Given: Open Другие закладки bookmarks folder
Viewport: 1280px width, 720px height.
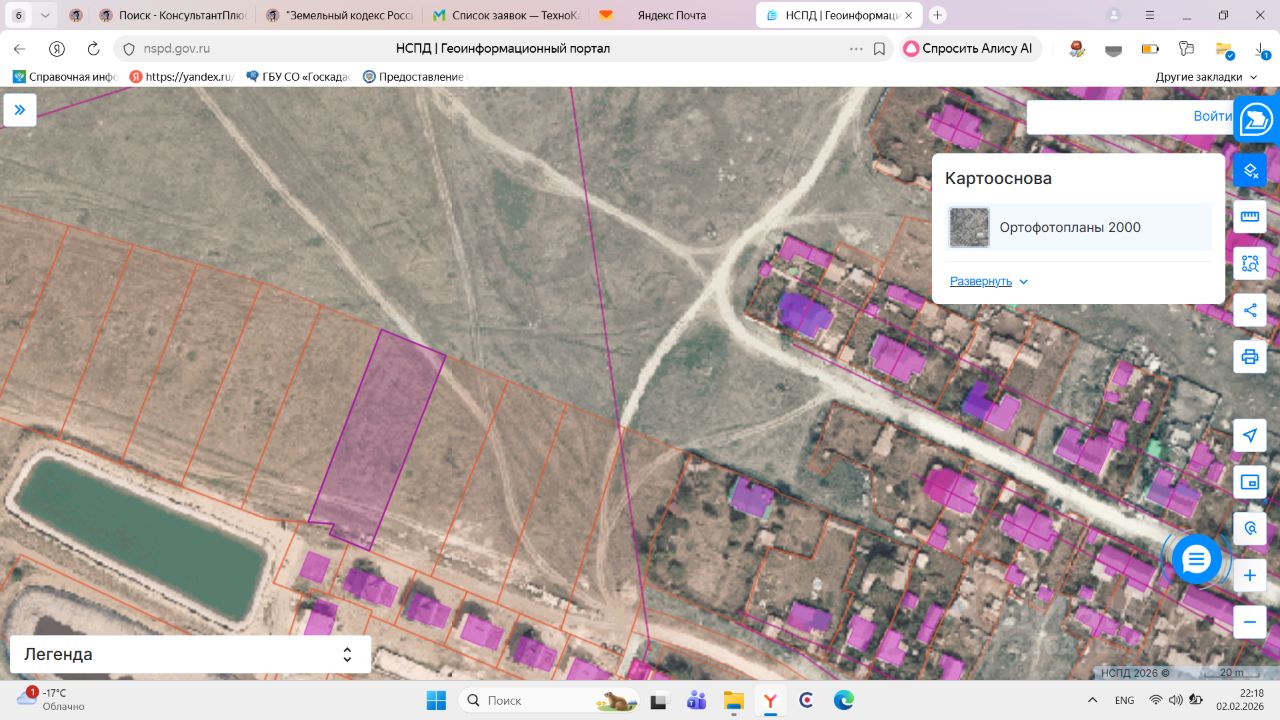Looking at the screenshot, I should pyautogui.click(x=1206, y=77).
